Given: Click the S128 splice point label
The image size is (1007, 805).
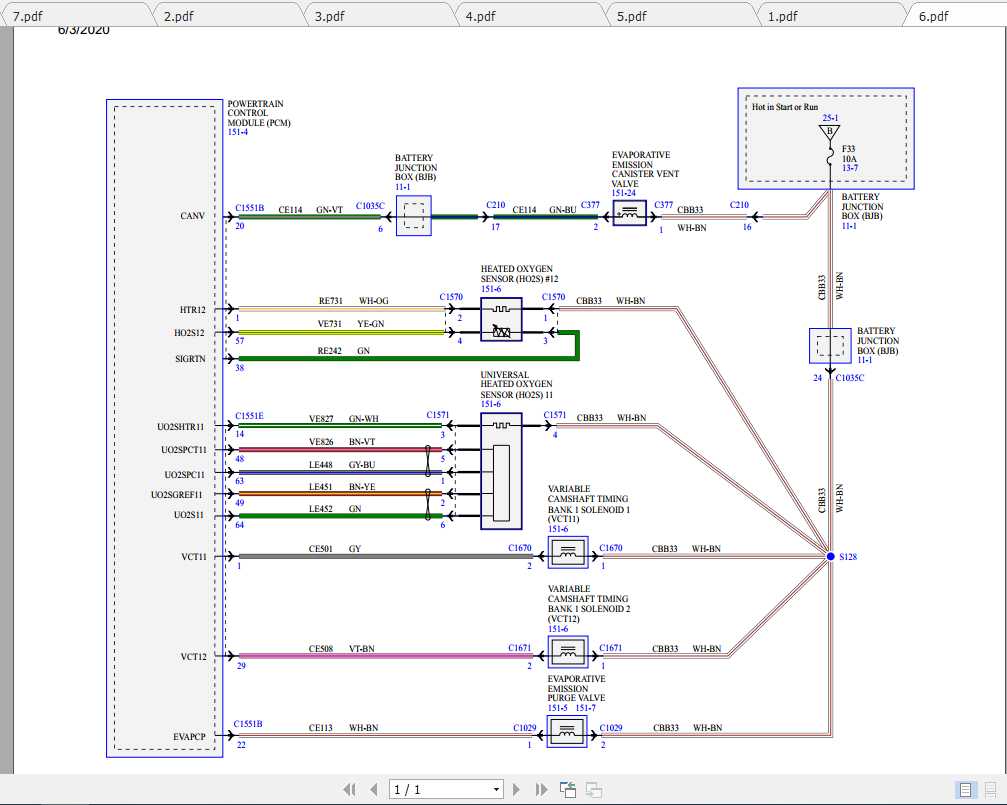Looking at the screenshot, I should [x=848, y=556].
